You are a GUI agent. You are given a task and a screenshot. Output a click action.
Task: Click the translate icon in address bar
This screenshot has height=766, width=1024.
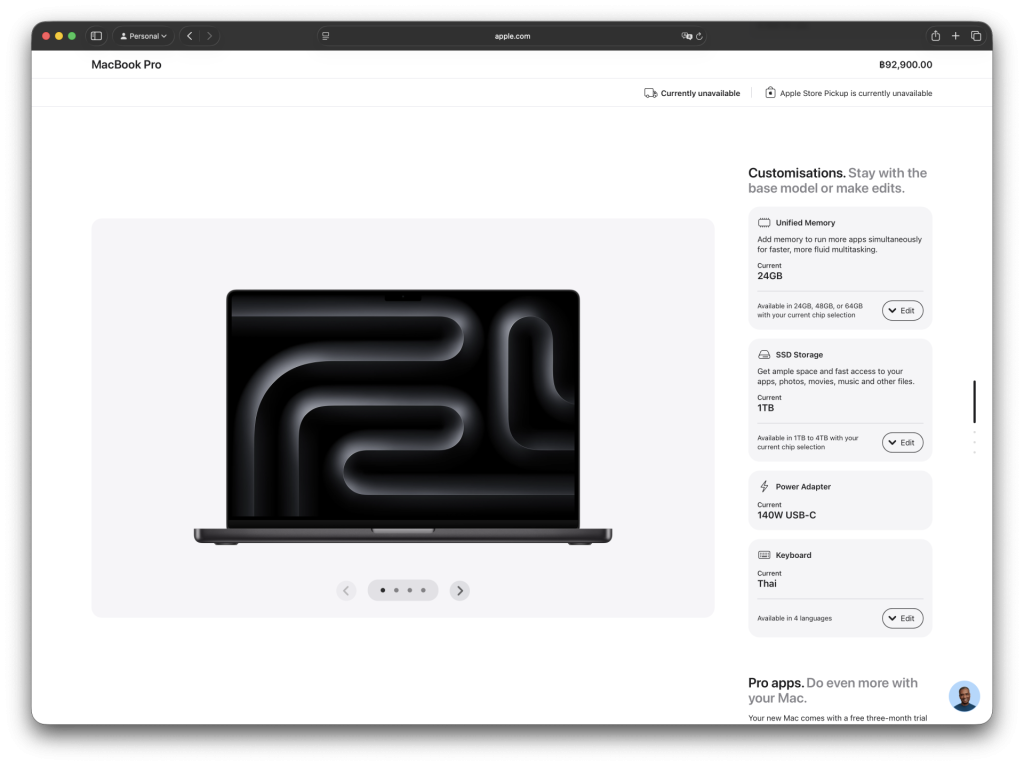(686, 36)
